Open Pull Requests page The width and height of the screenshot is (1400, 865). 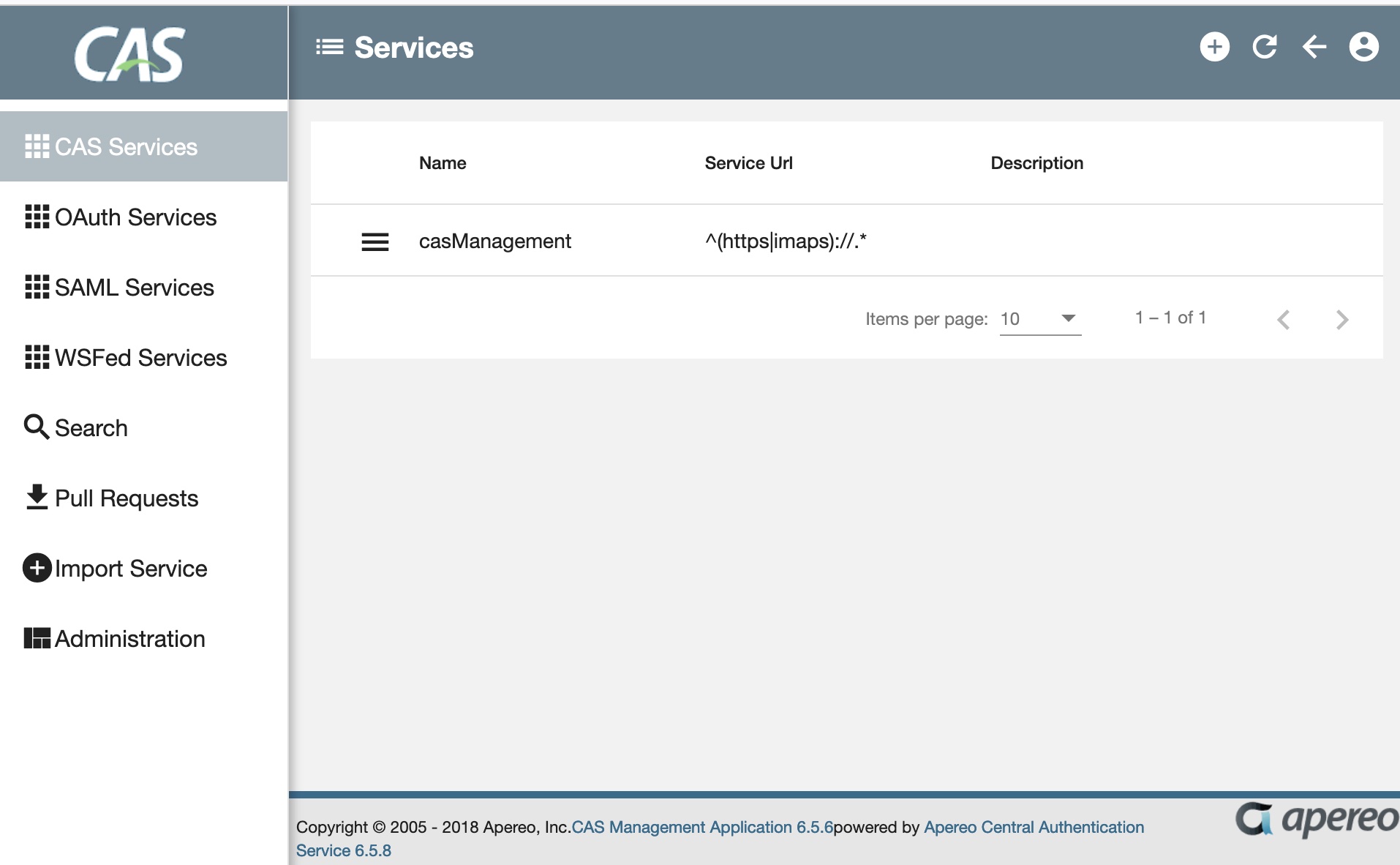point(143,498)
